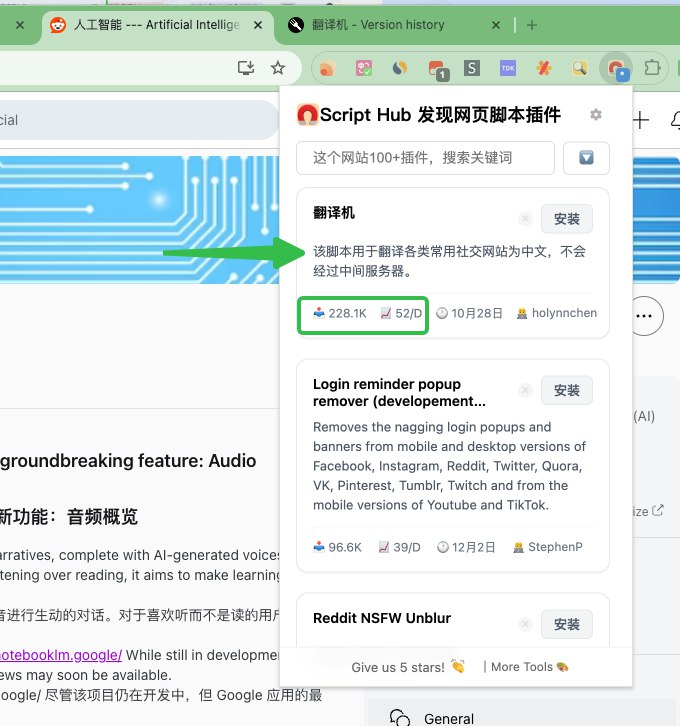This screenshot has width=680, height=726.
Task: Click the pink translate extension icon
Action: (x=363, y=68)
